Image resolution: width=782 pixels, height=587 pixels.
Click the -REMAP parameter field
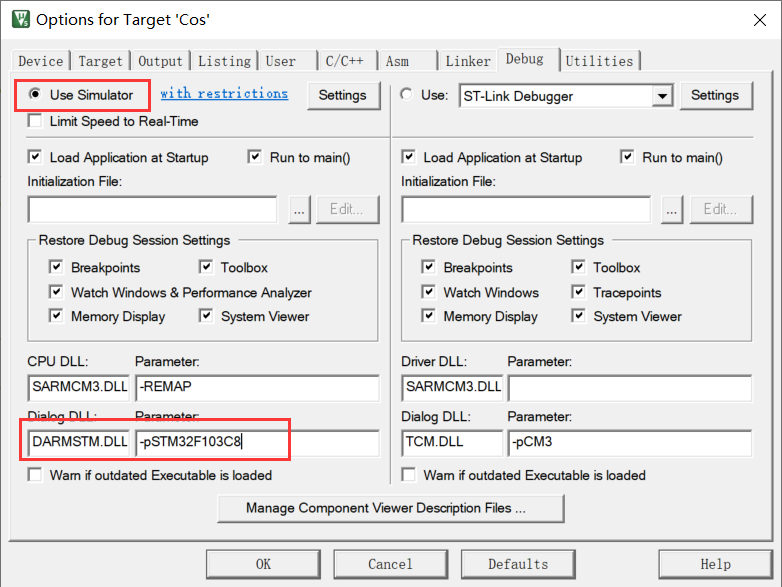coord(257,388)
